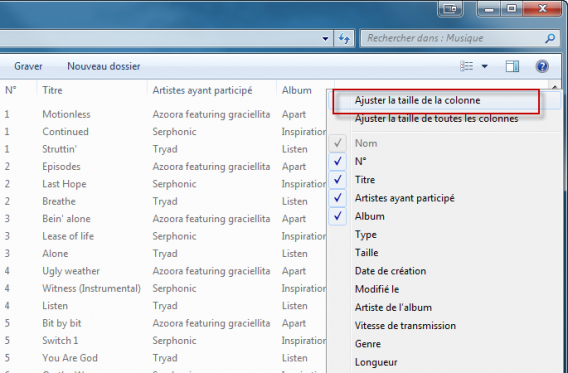Select the track Breathe

pos(59,201)
